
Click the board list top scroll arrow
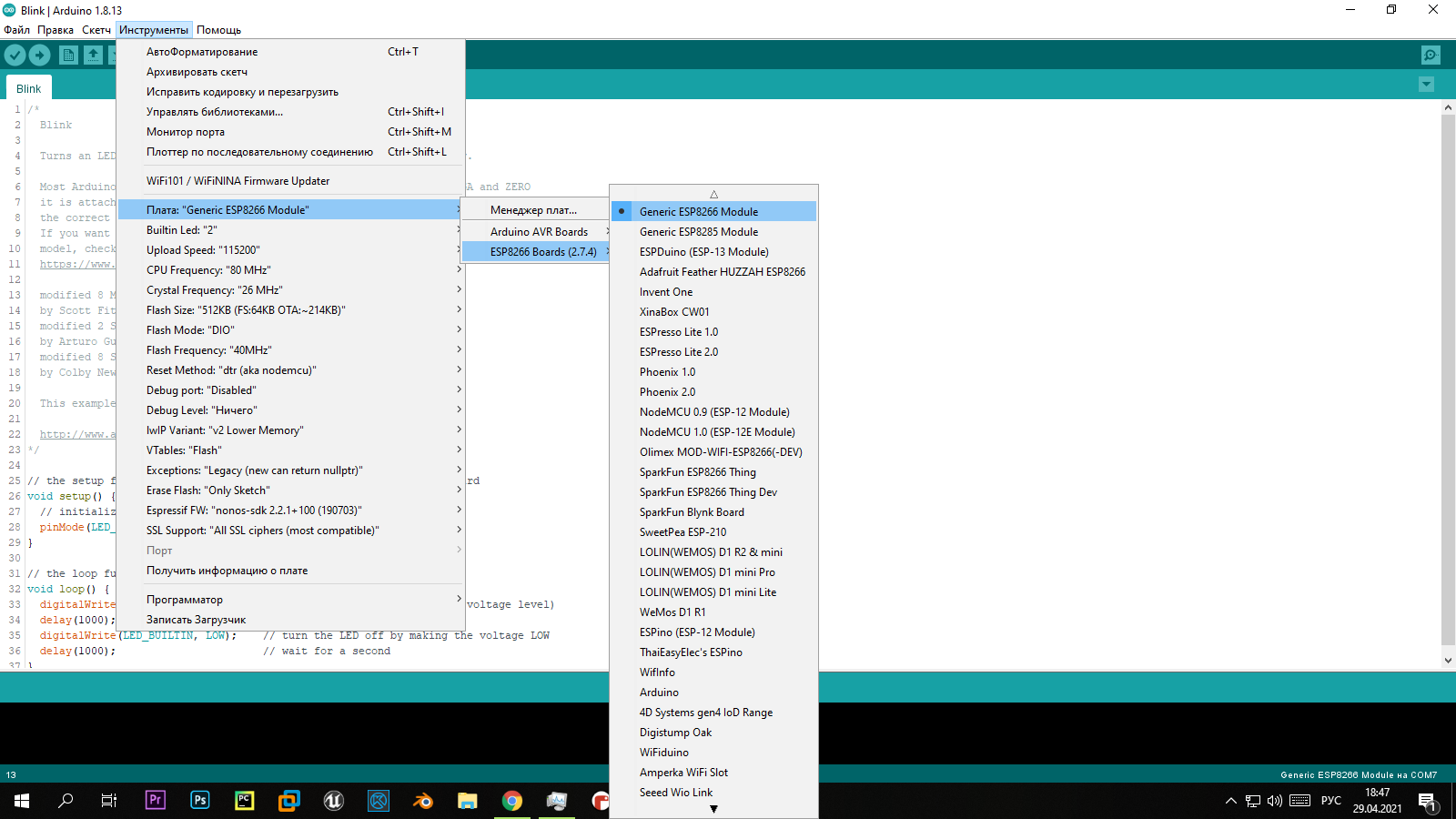pyautogui.click(x=713, y=194)
